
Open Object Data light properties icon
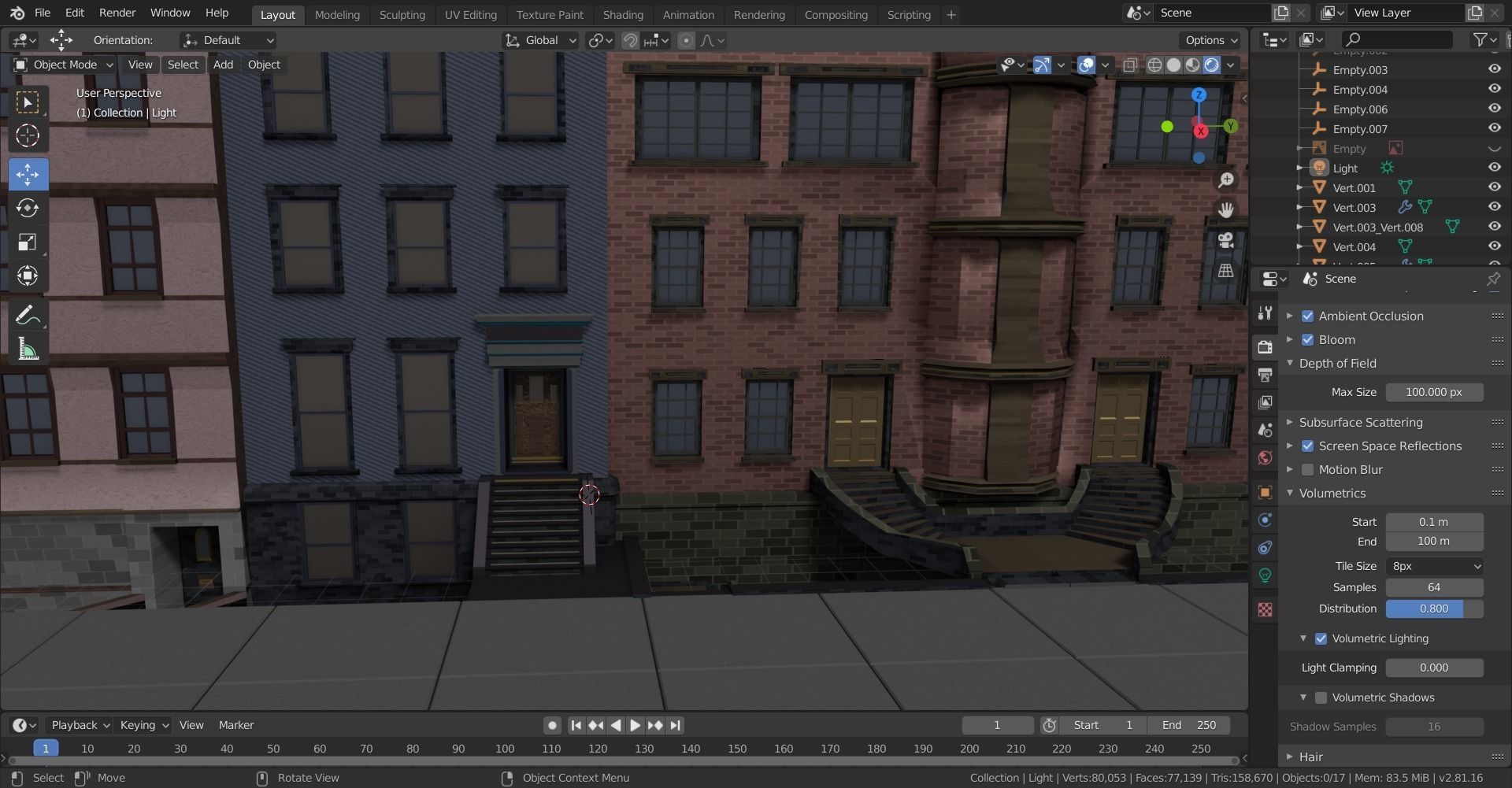point(1265,575)
